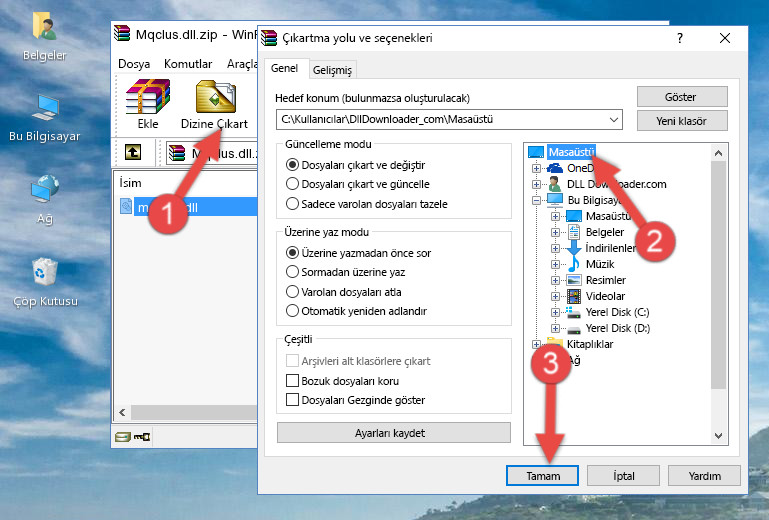Click the Ekle toolbar icon in WinRAR
The image size is (769, 520).
pos(148,97)
